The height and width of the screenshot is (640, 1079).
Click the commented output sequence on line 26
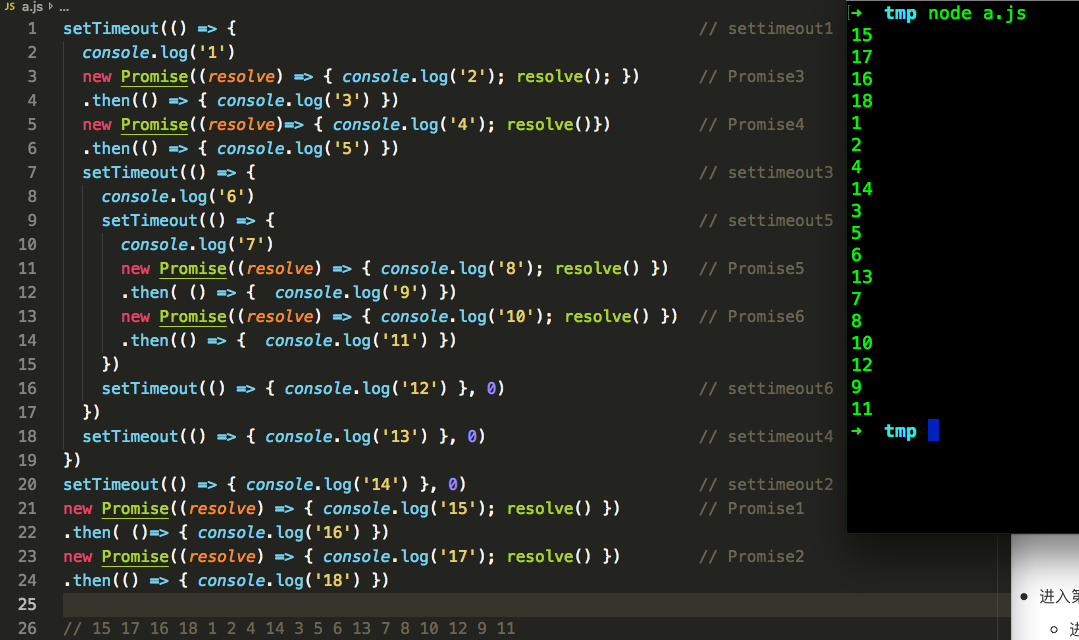tap(289, 628)
